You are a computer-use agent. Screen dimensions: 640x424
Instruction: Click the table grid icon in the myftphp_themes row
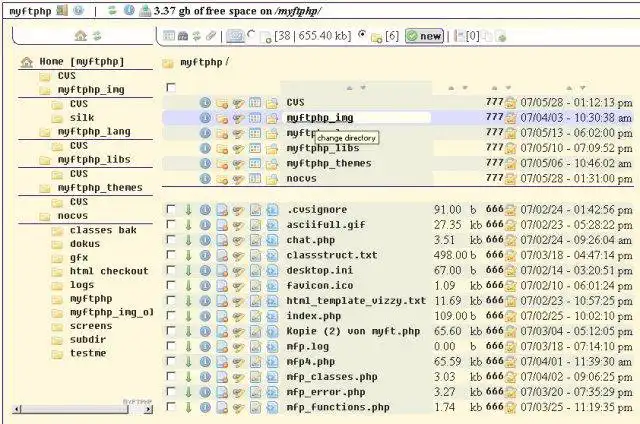coord(255,163)
